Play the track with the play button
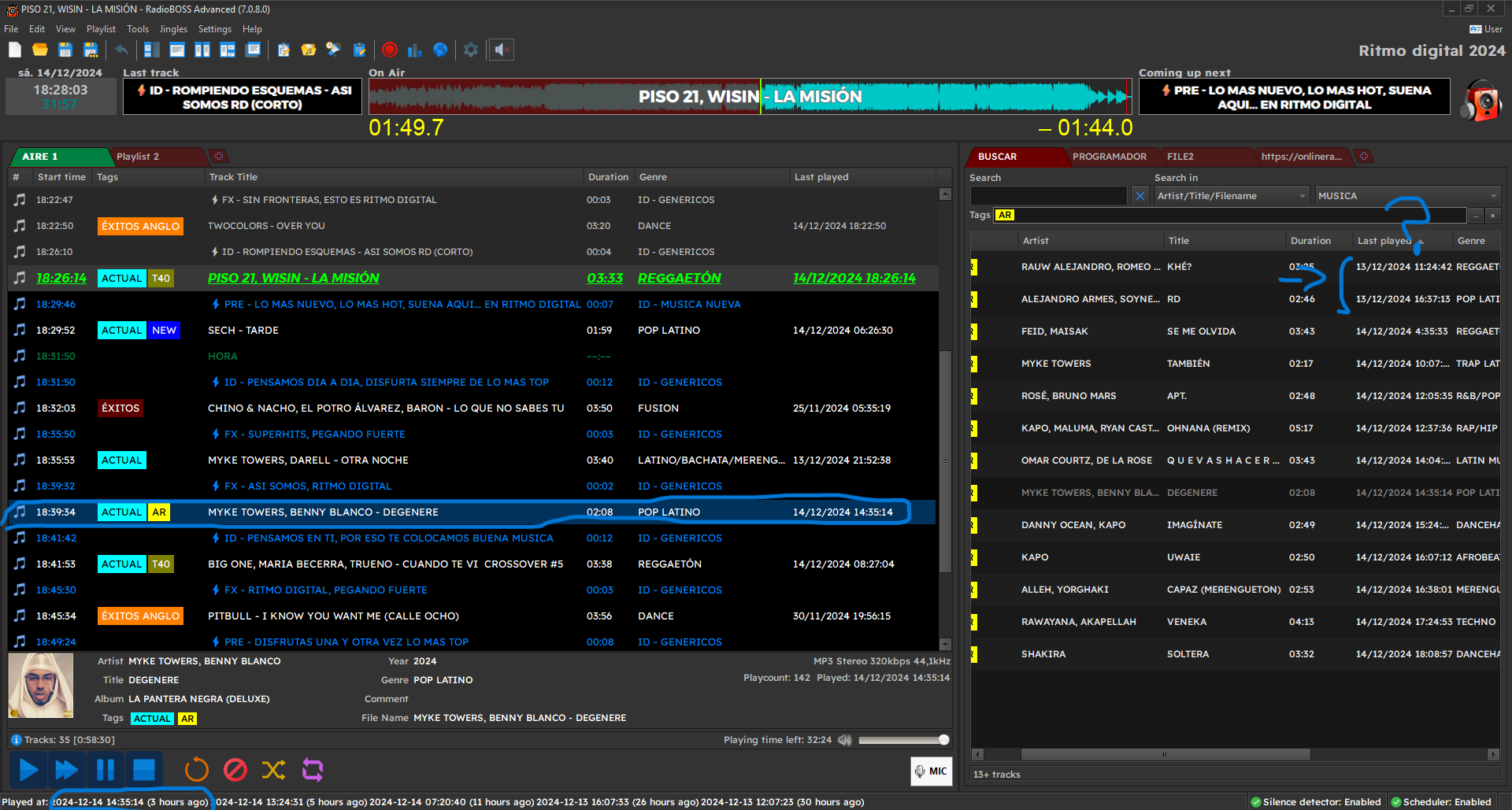 [28, 770]
